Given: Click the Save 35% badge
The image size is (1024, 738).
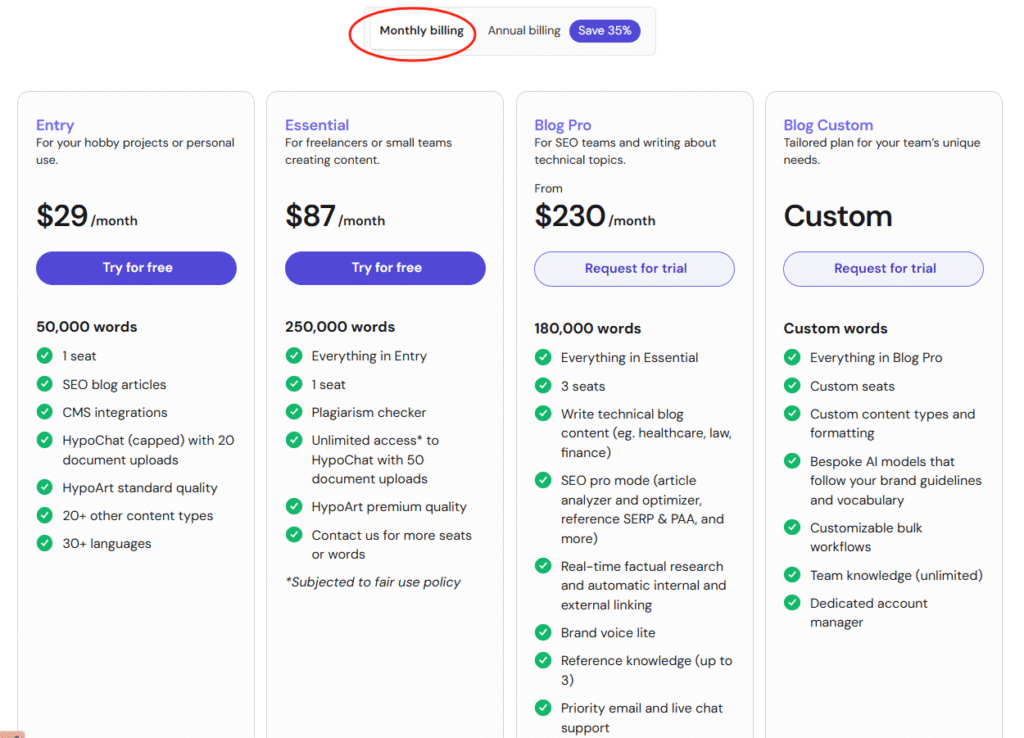Looking at the screenshot, I should (x=604, y=31).
